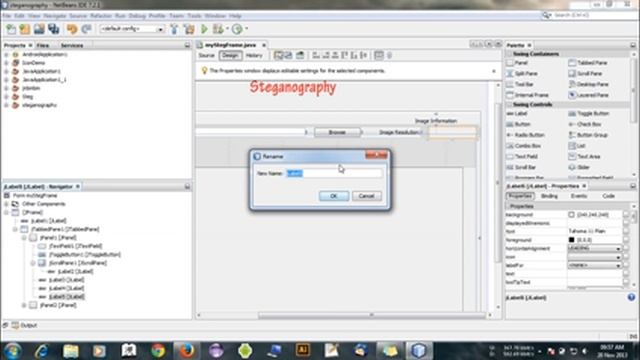Click the New File toolbar icon

pyautogui.click(x=11, y=29)
